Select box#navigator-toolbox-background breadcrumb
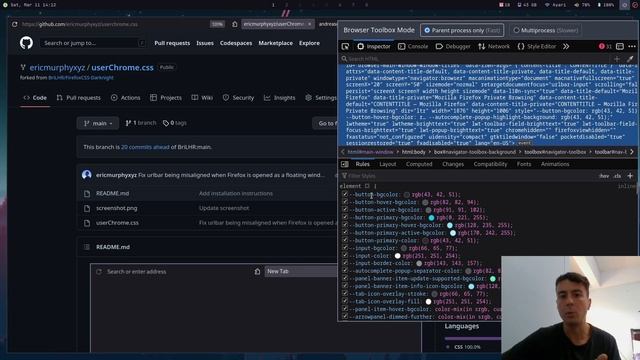 [475, 152]
